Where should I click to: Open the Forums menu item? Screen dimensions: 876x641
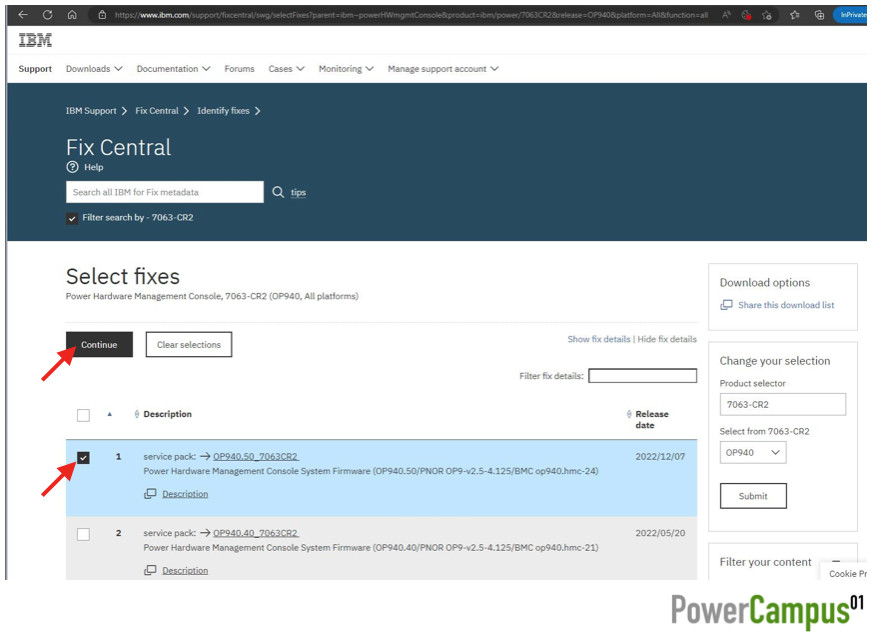point(239,69)
